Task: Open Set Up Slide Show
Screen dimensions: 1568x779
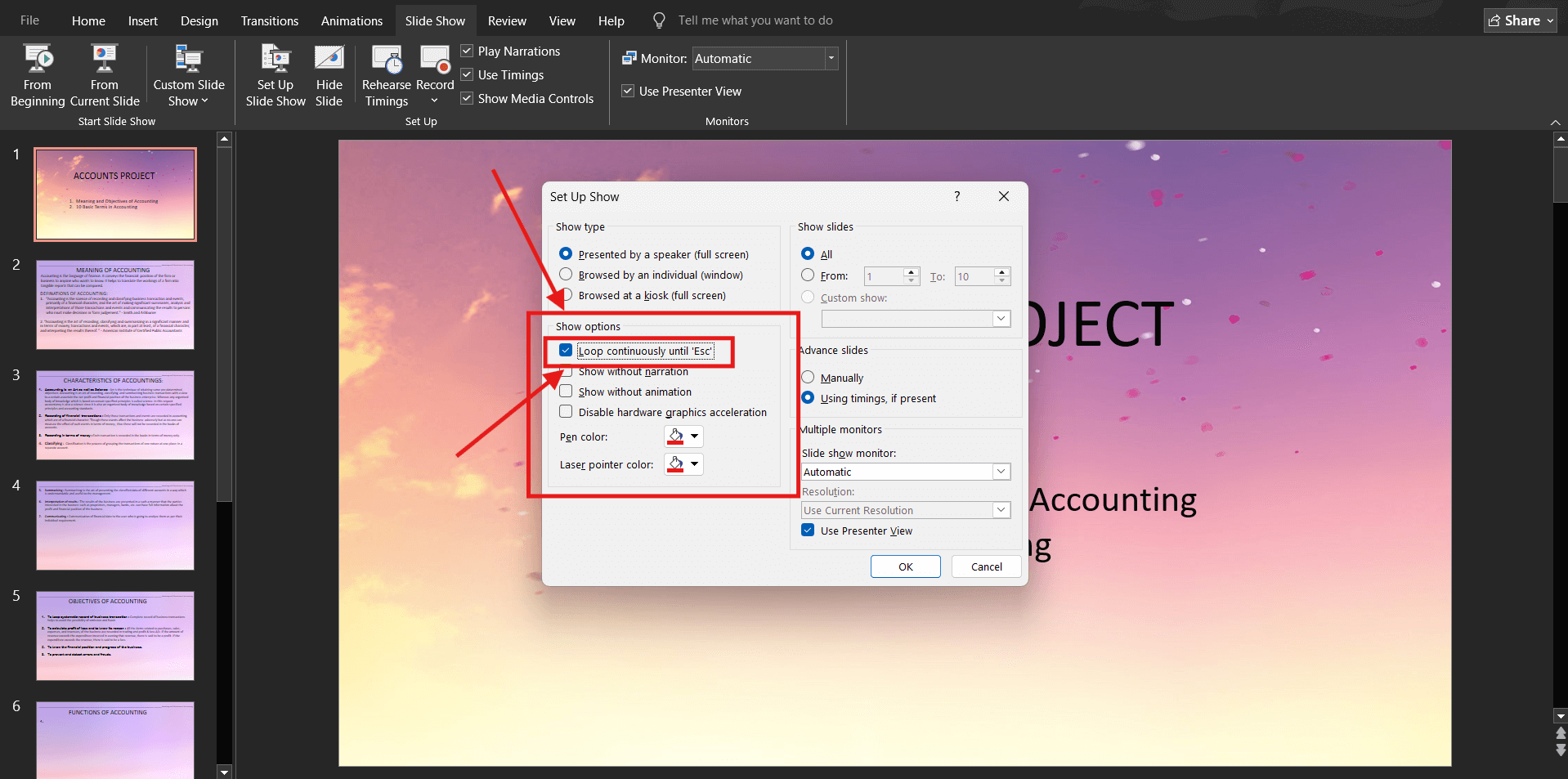Action: point(276,76)
